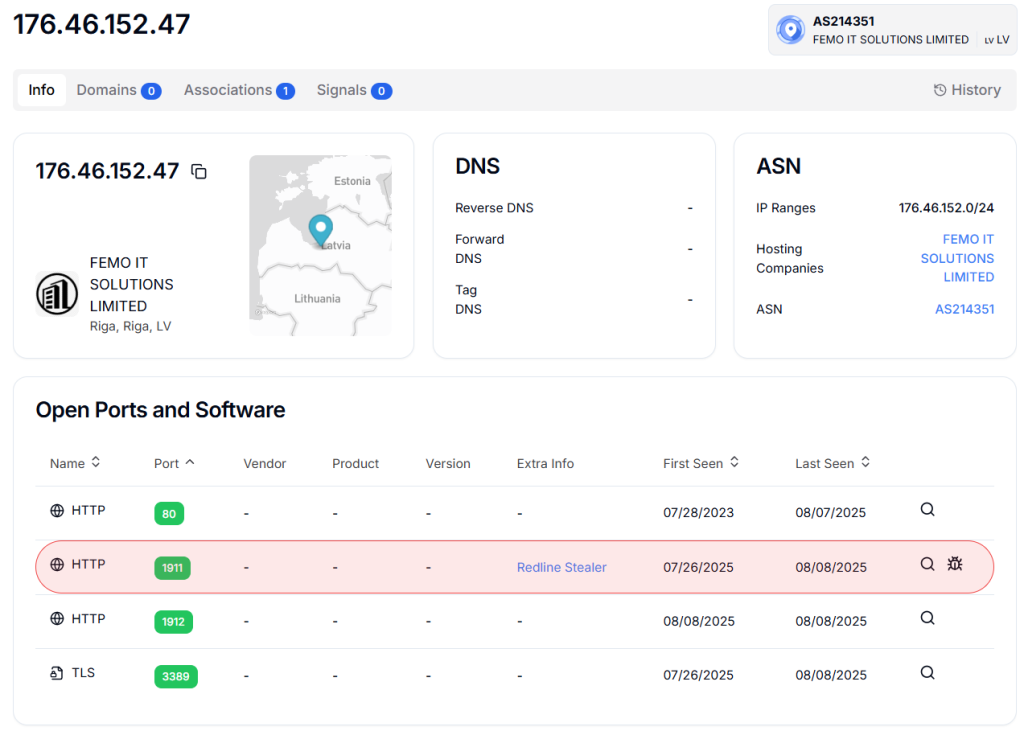Sort the table by the Name column
Screen dimensions: 1024x731
coord(96,462)
